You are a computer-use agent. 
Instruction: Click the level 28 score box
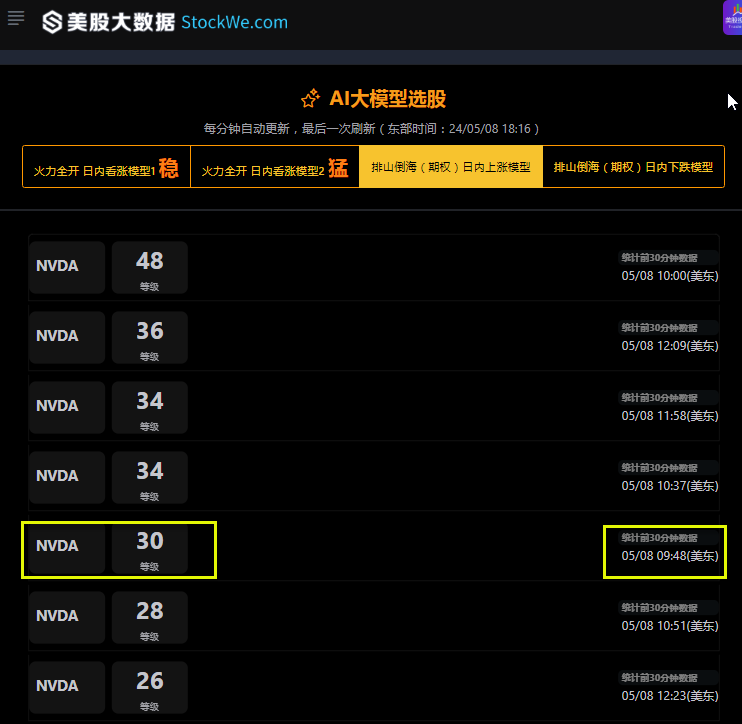tap(150, 617)
